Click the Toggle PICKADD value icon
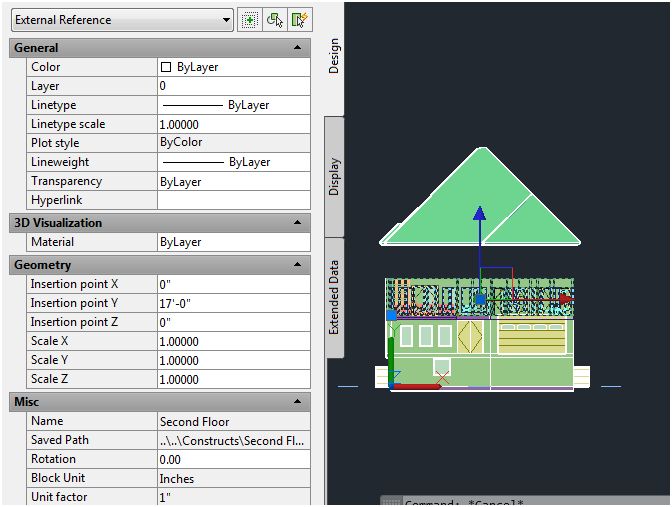The image size is (672, 507). (x=249, y=20)
